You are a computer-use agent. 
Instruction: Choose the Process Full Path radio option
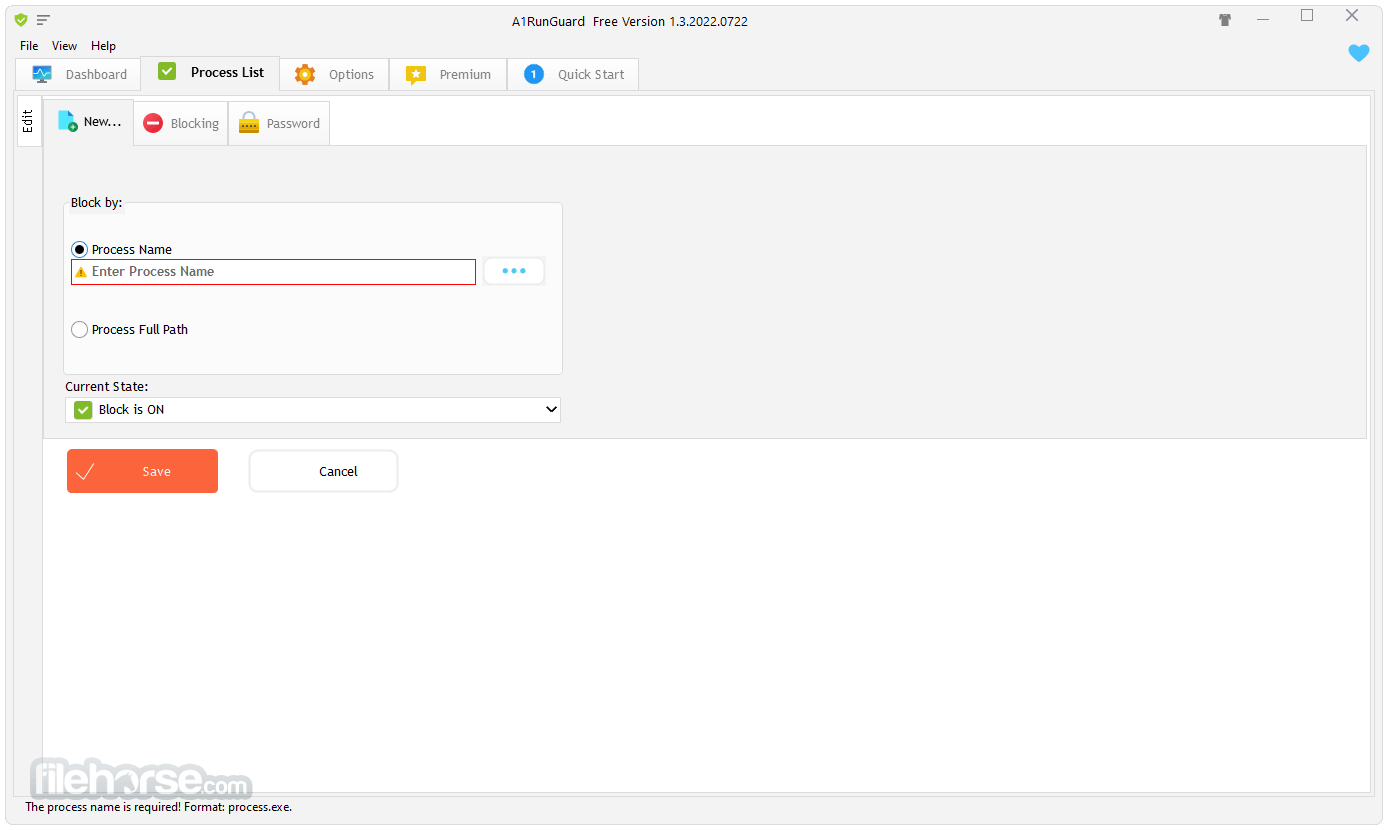pos(130,329)
